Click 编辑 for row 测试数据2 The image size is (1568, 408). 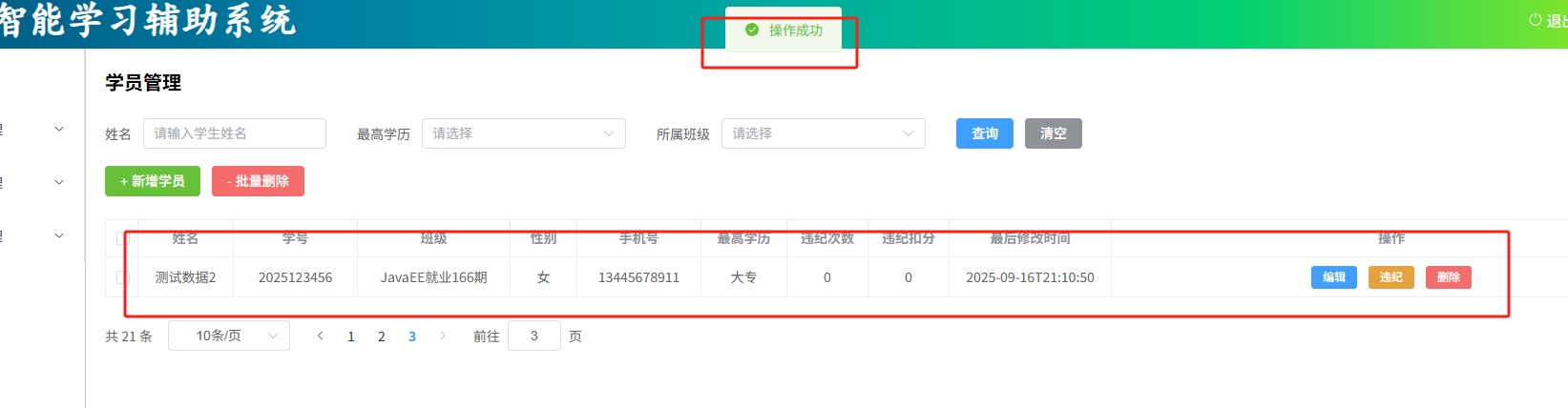tap(1333, 277)
